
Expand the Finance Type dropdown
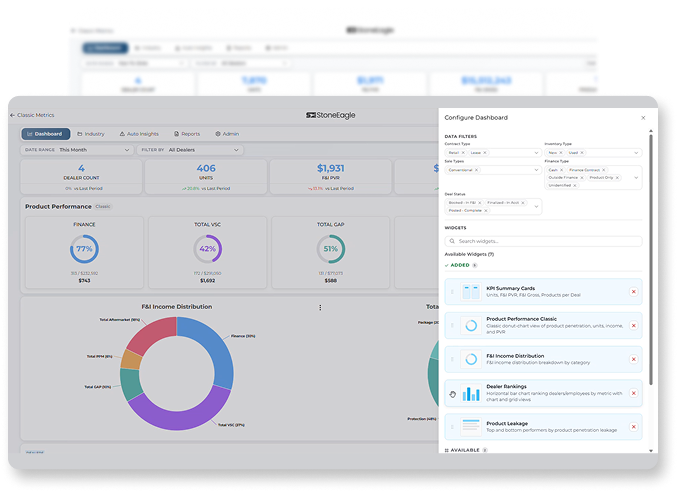click(x=636, y=178)
